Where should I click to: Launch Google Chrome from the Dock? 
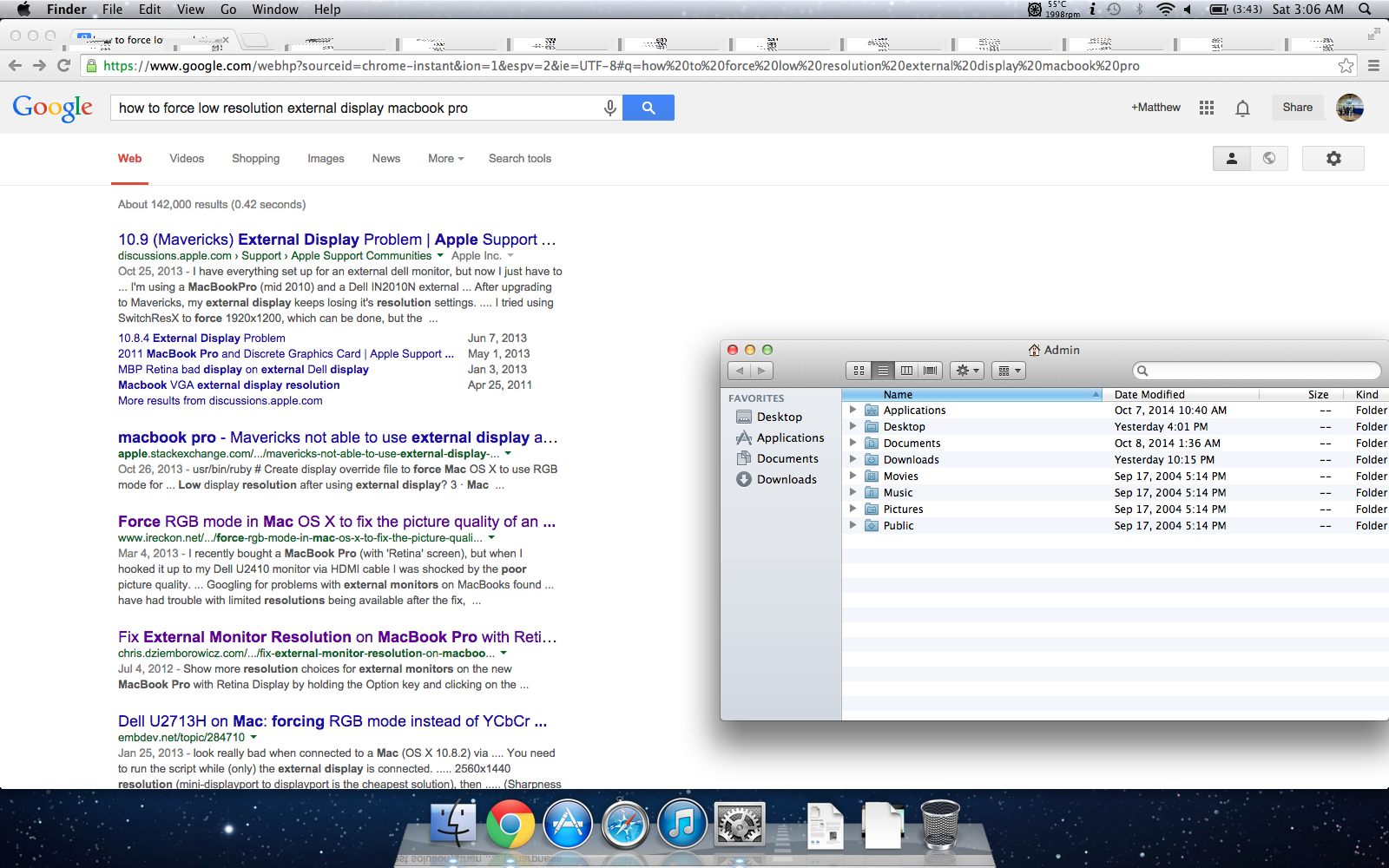[510, 824]
